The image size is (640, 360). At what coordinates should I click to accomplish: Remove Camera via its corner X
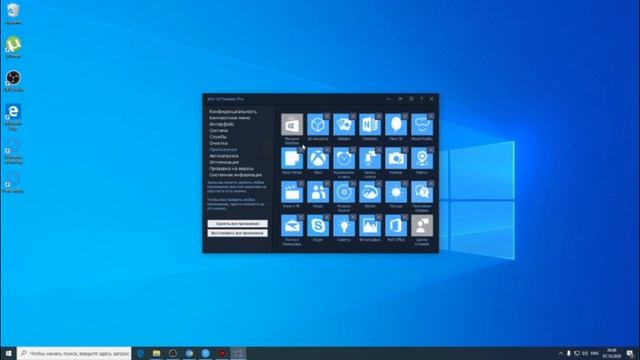coord(404,150)
